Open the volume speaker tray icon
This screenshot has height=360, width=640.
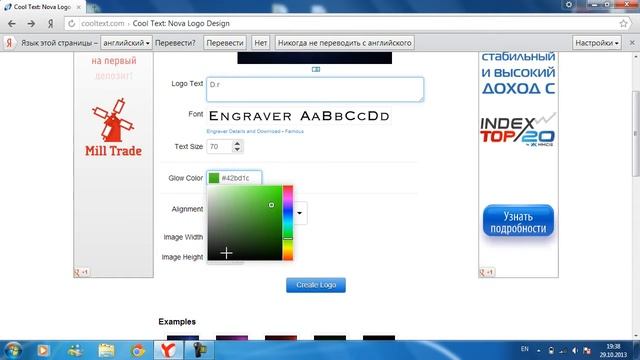tap(575, 351)
